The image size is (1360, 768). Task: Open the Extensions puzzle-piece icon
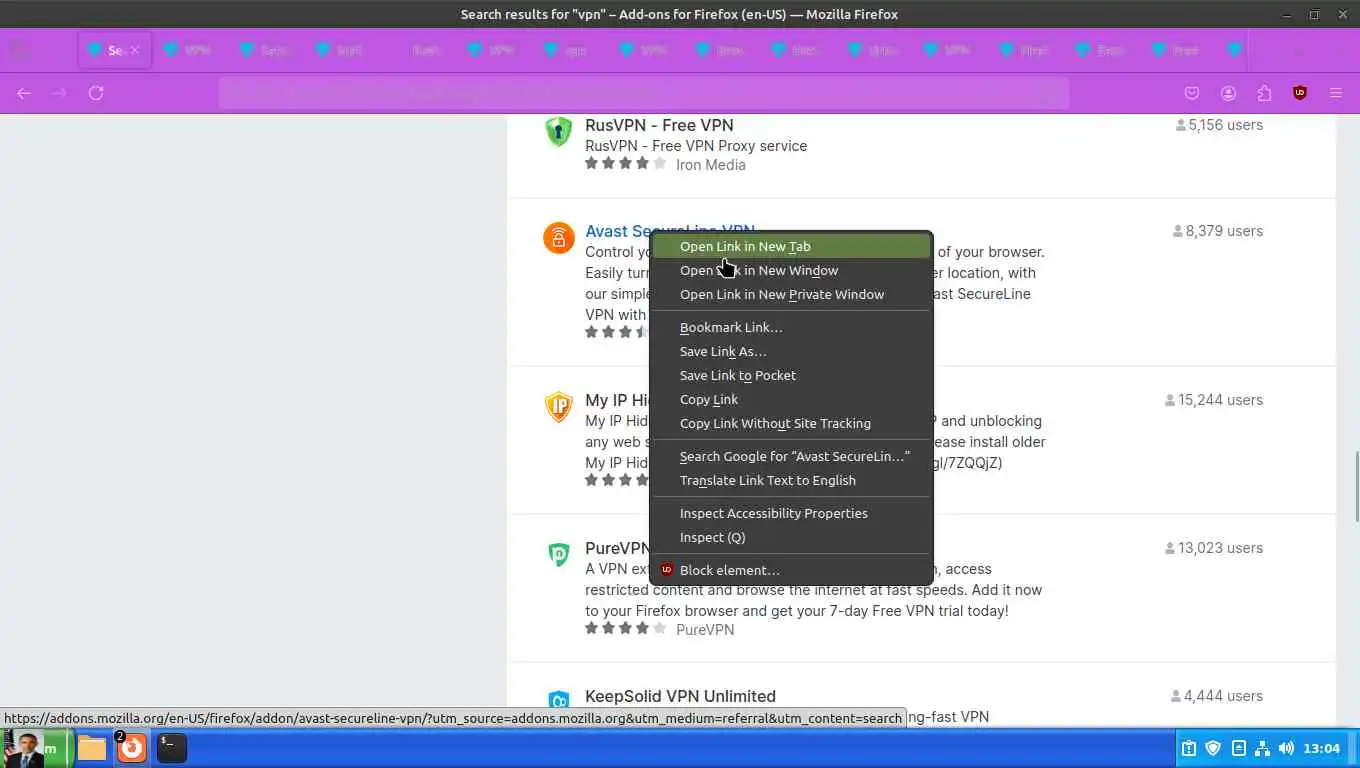pyautogui.click(x=1264, y=93)
